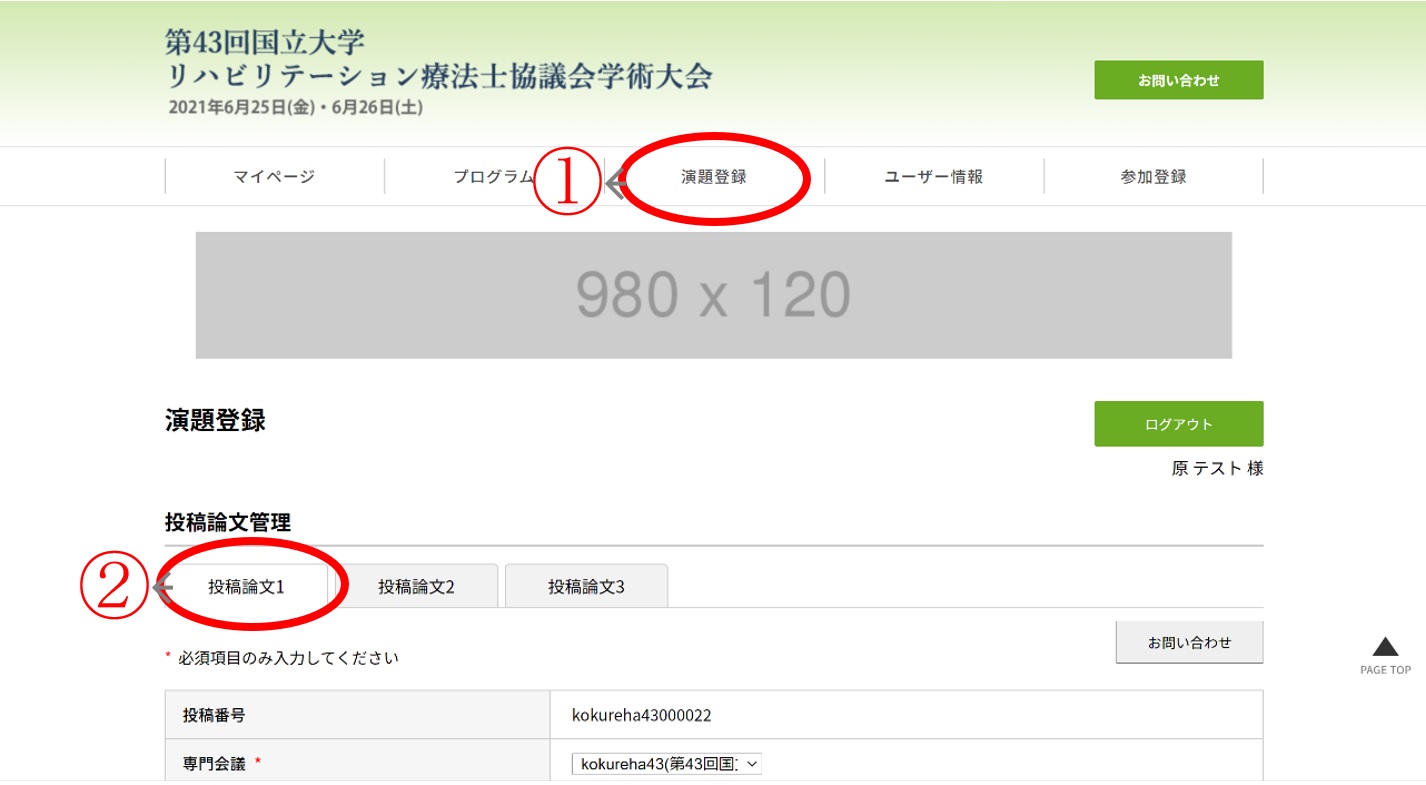Open the 投稿論文3 tab
Screen dimensions: 1426x785
586,587
